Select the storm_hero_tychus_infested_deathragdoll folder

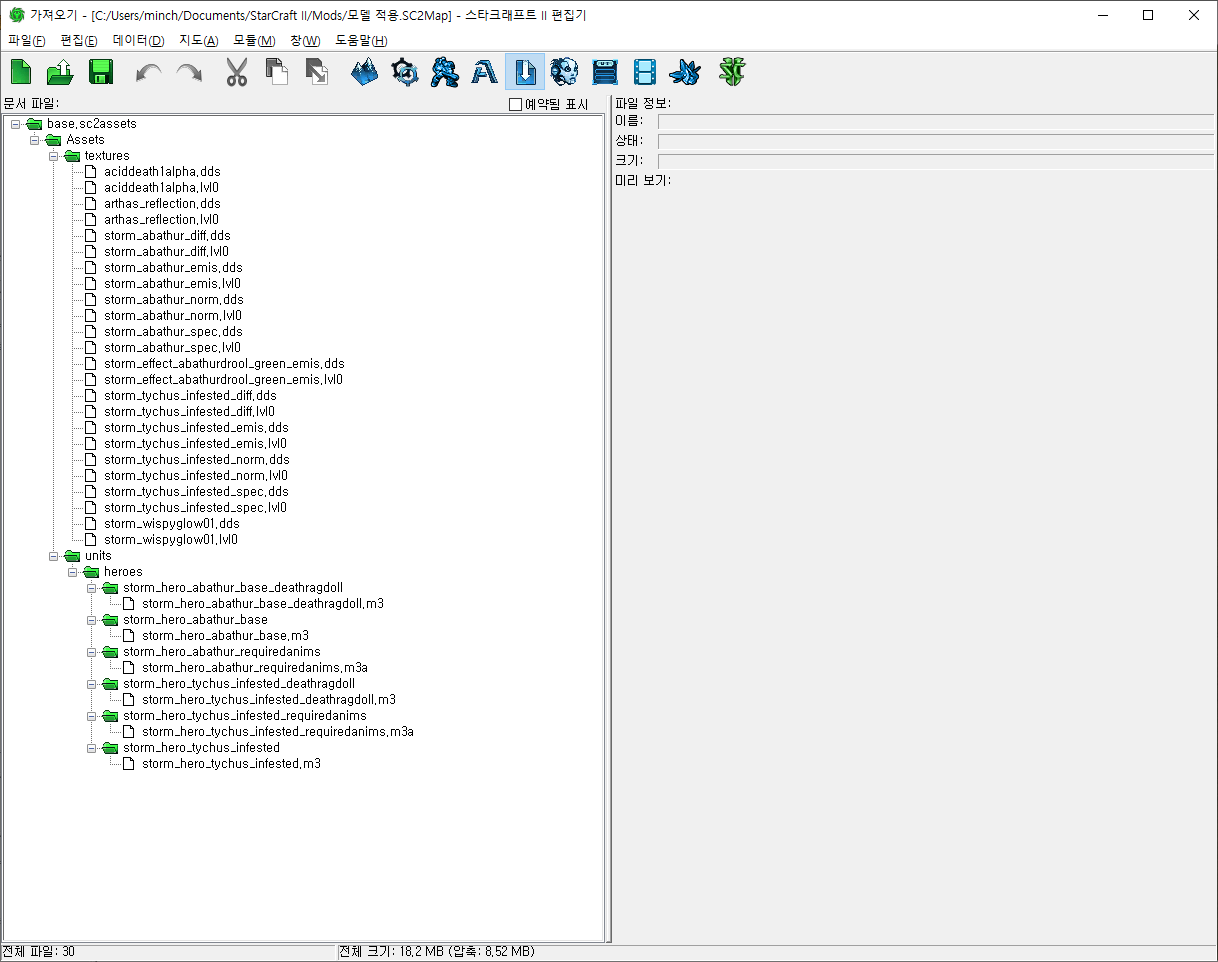(239, 684)
